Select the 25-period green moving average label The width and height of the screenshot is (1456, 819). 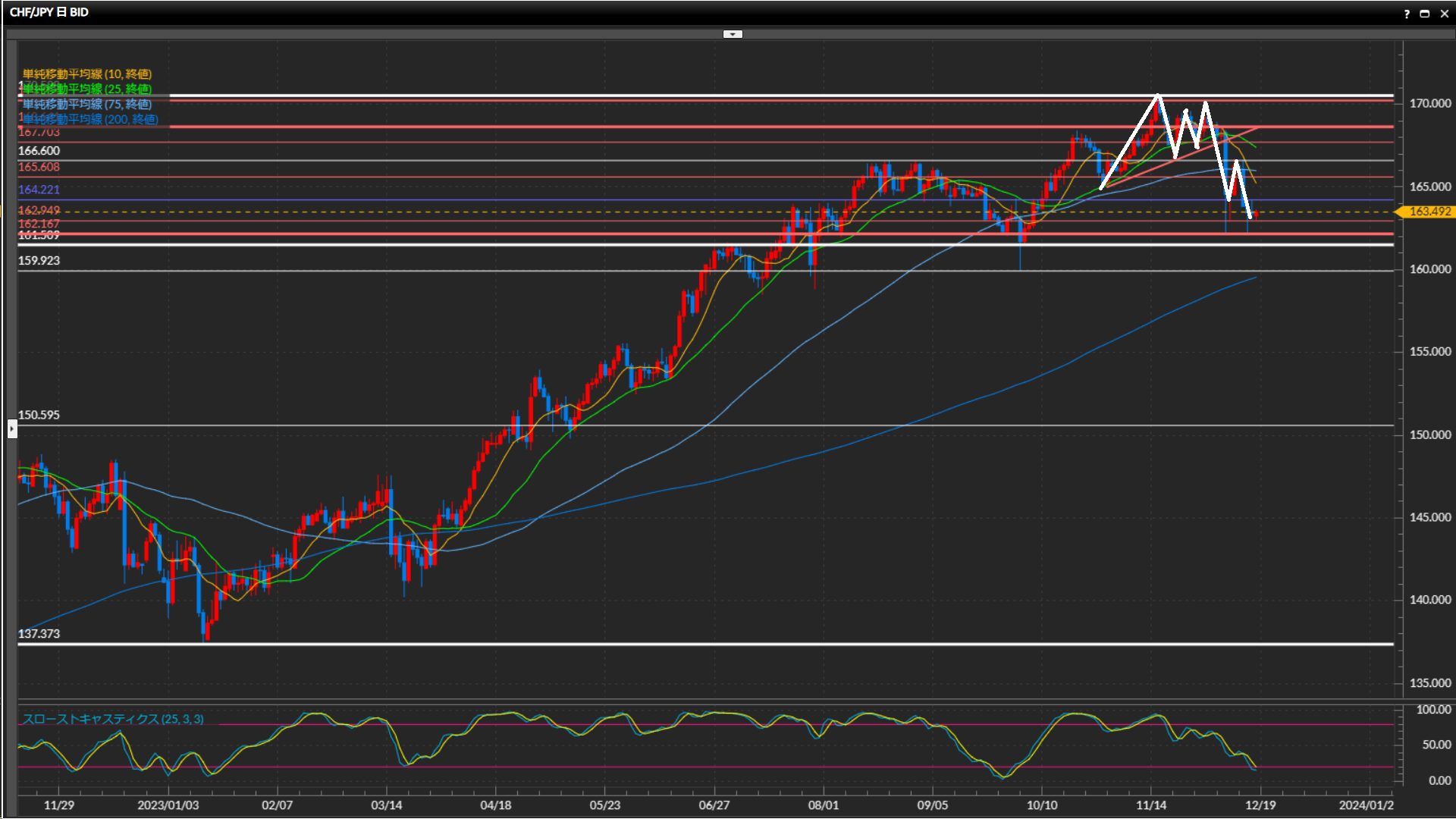(87, 89)
